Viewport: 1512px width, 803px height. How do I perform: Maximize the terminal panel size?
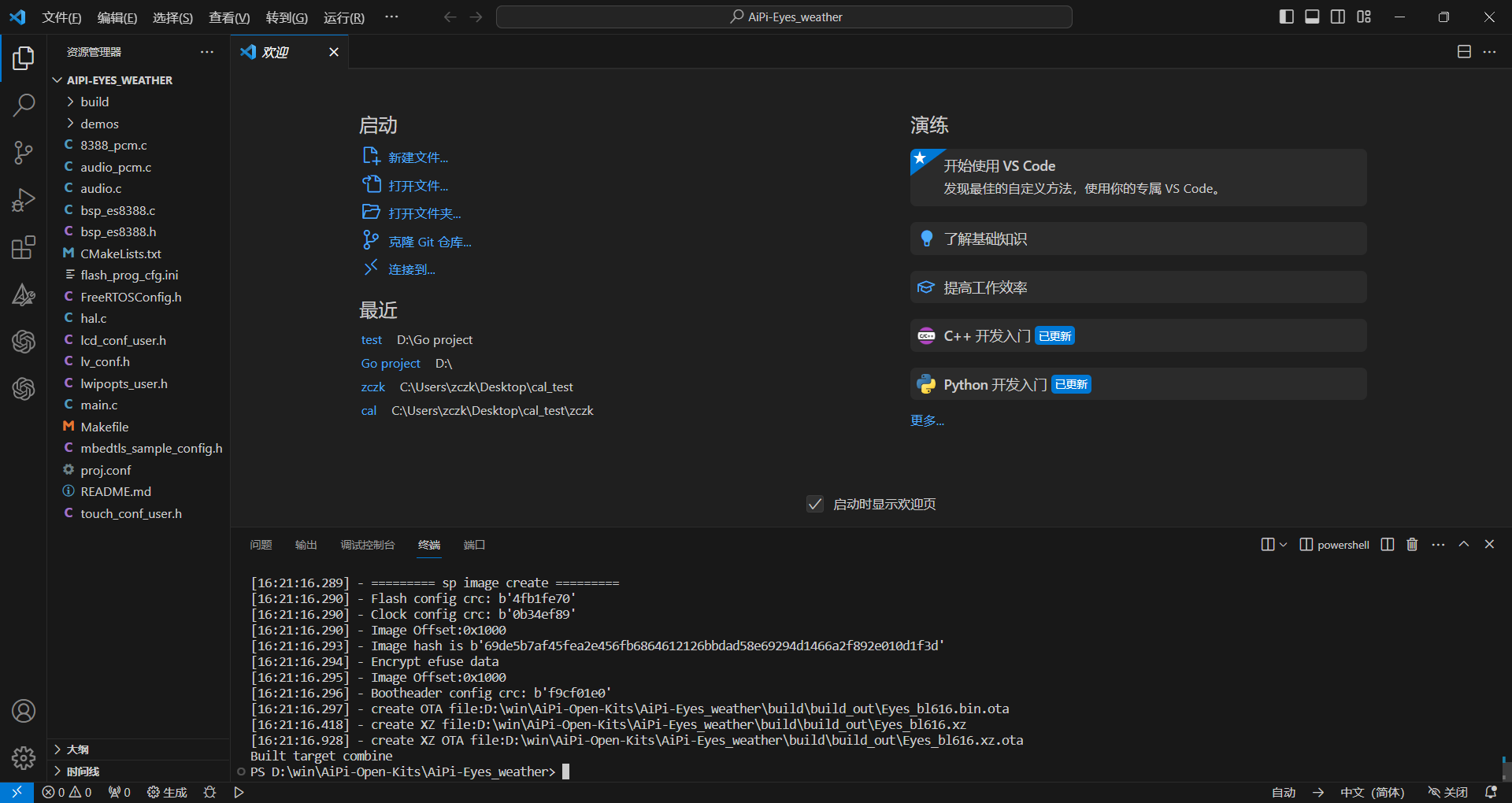[1464, 544]
